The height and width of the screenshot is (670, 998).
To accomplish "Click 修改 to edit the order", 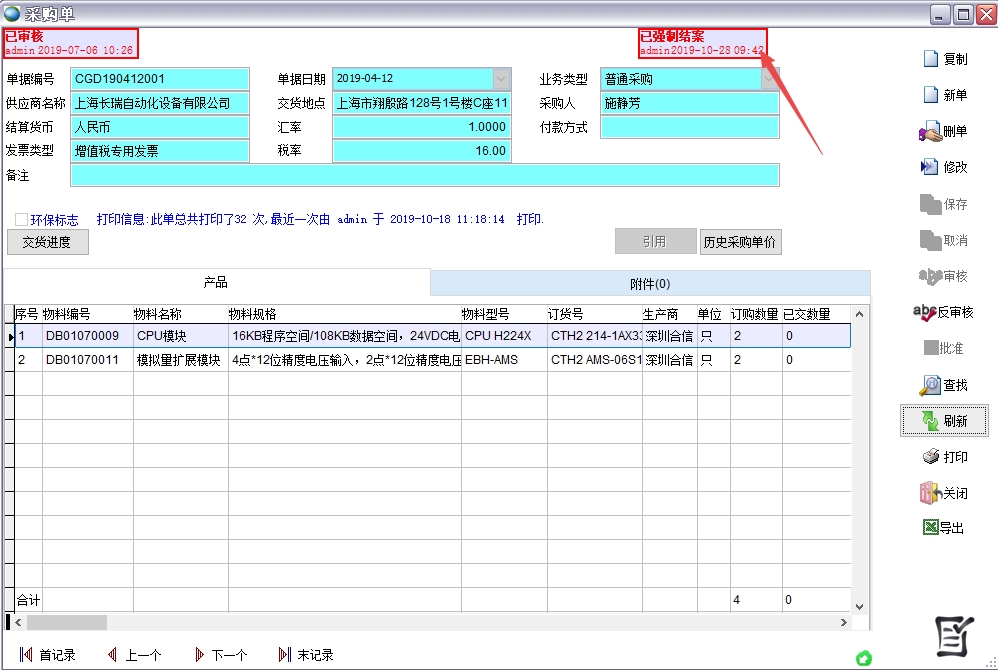I will pyautogui.click(x=929, y=167).
